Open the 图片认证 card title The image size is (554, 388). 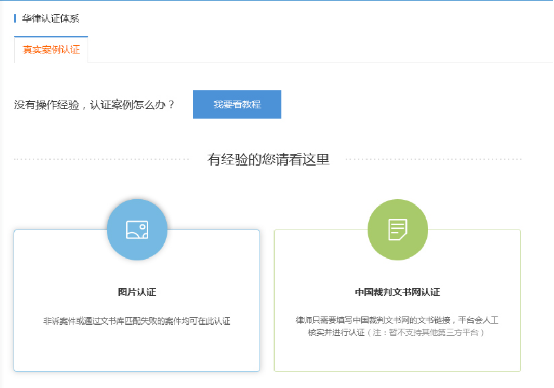coord(137,292)
